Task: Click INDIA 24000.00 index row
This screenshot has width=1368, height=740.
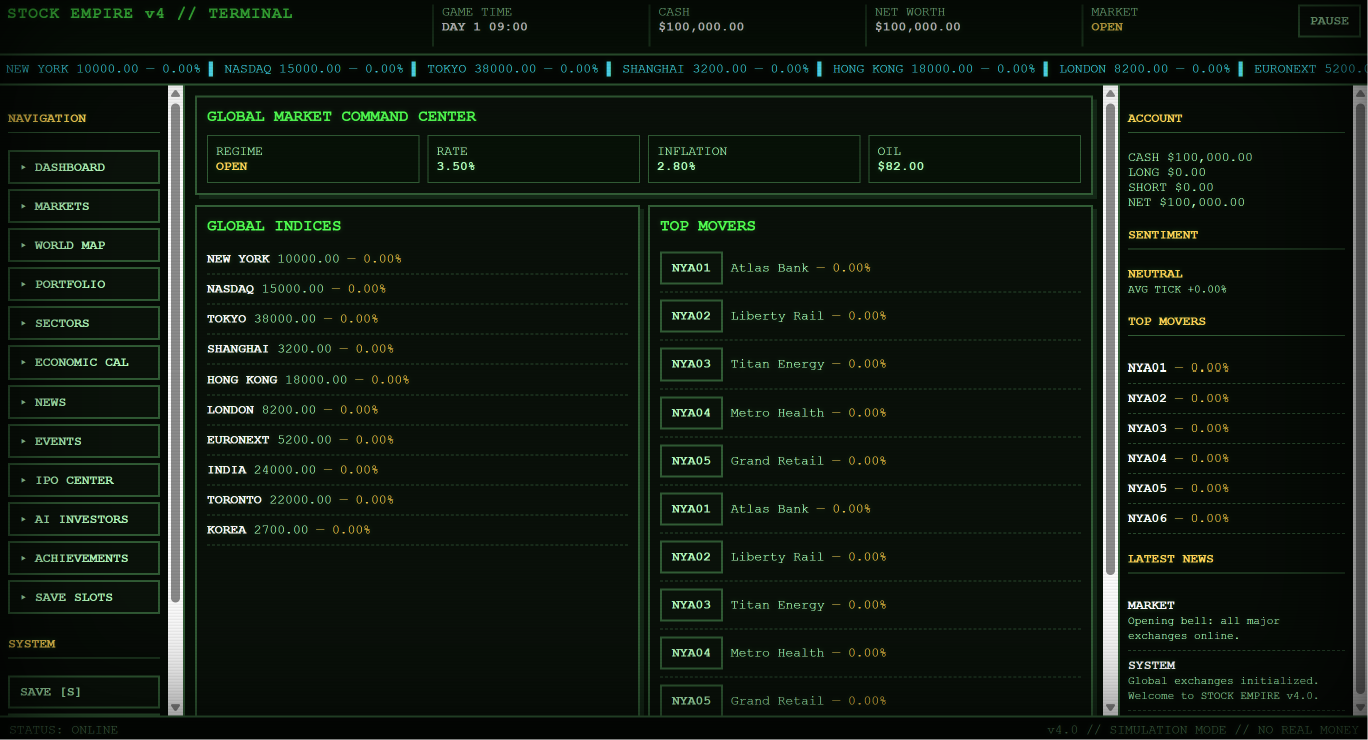Action: tap(417, 470)
